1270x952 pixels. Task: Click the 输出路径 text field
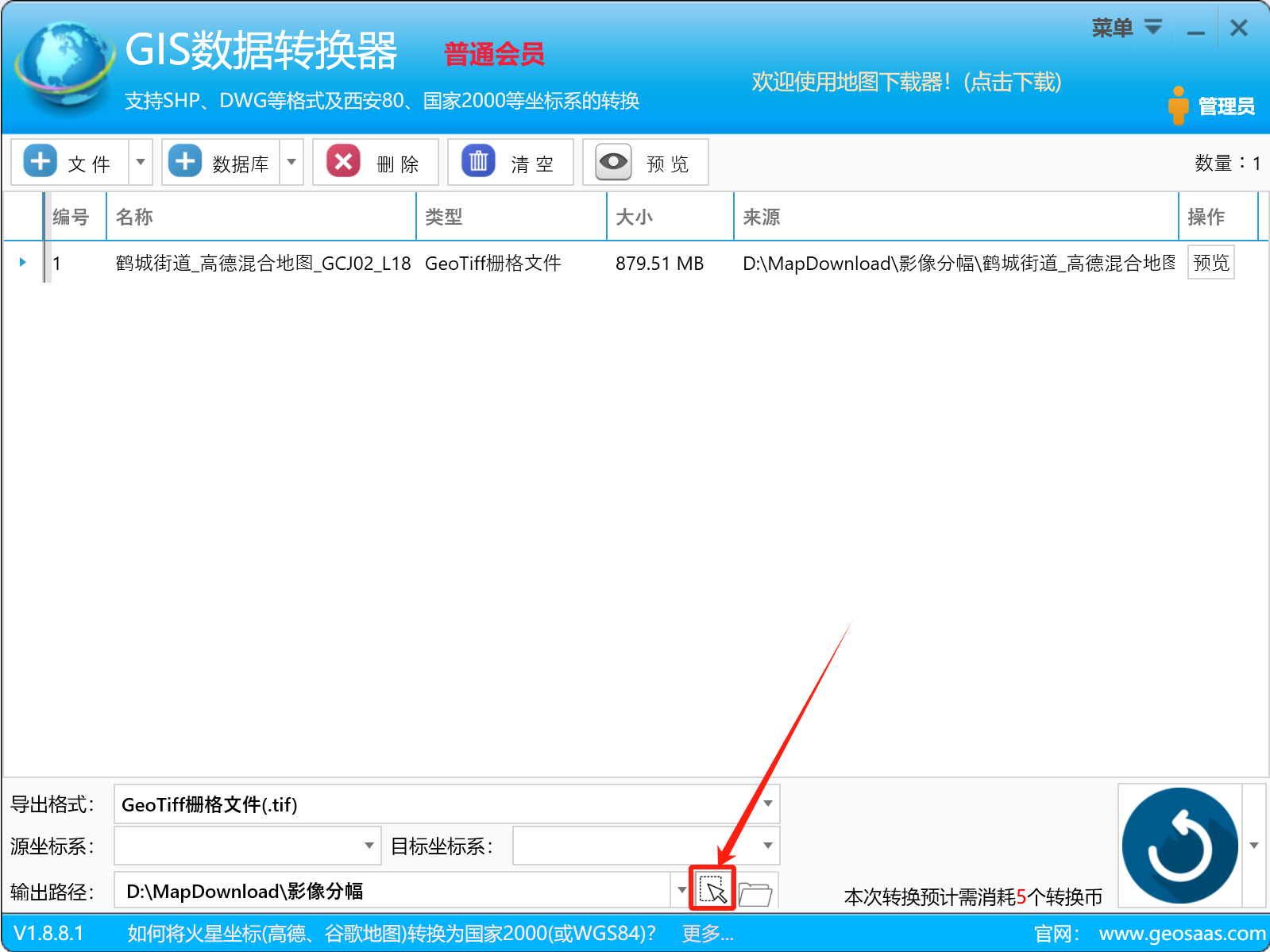coord(394,891)
